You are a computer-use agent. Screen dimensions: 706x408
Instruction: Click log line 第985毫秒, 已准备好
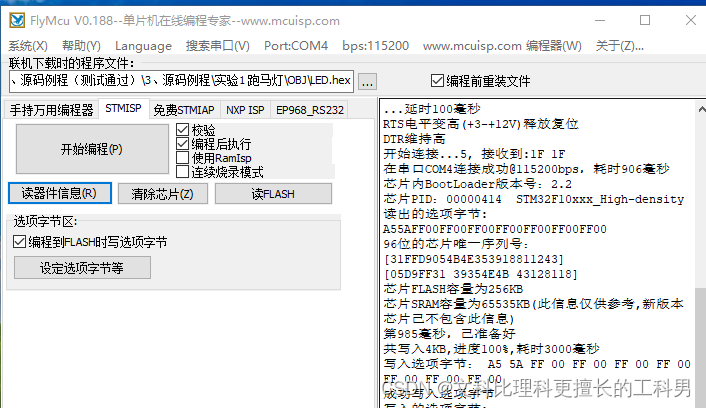[x=449, y=334]
